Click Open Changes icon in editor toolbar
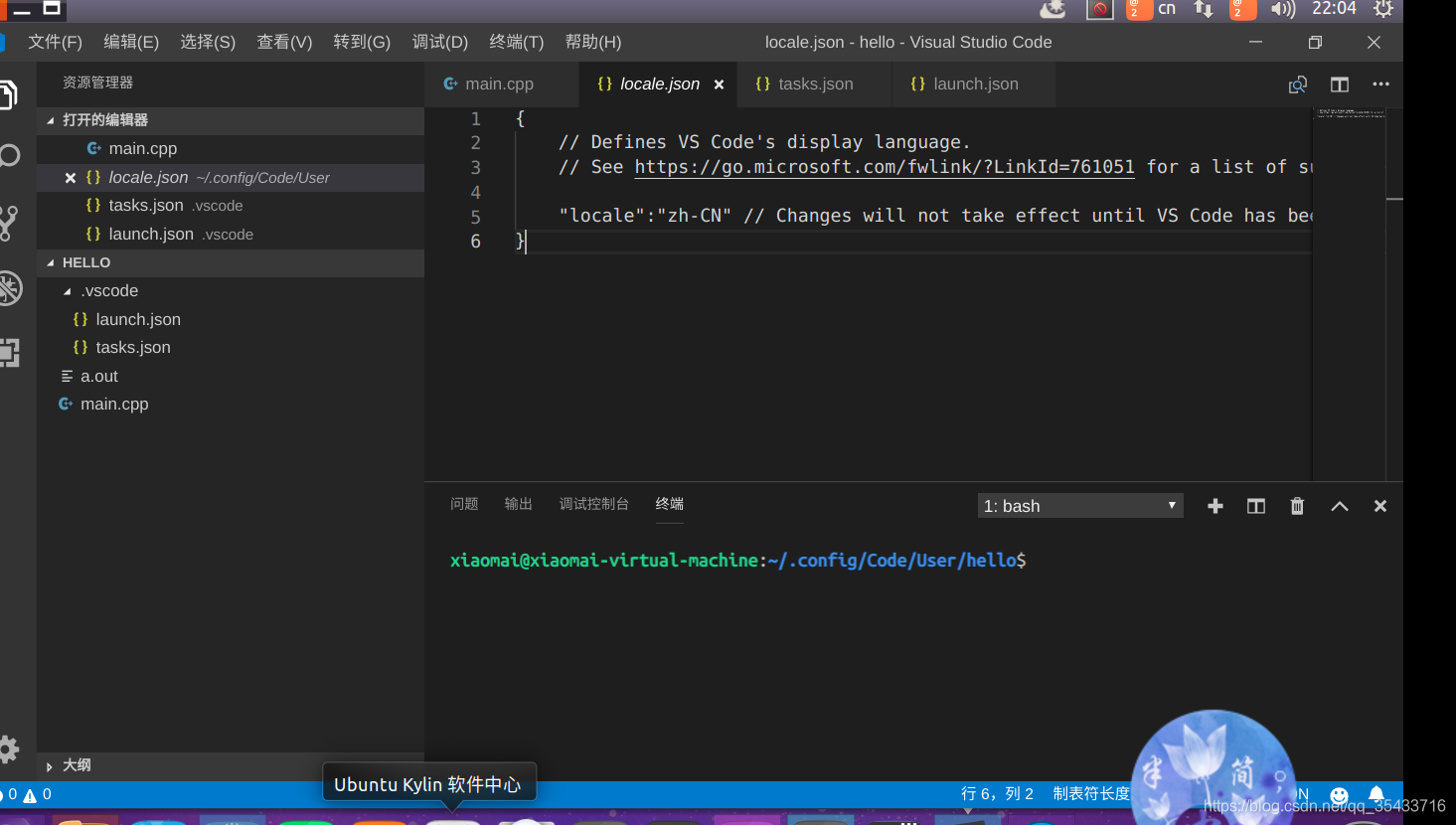This screenshot has width=1456, height=825. point(1298,84)
